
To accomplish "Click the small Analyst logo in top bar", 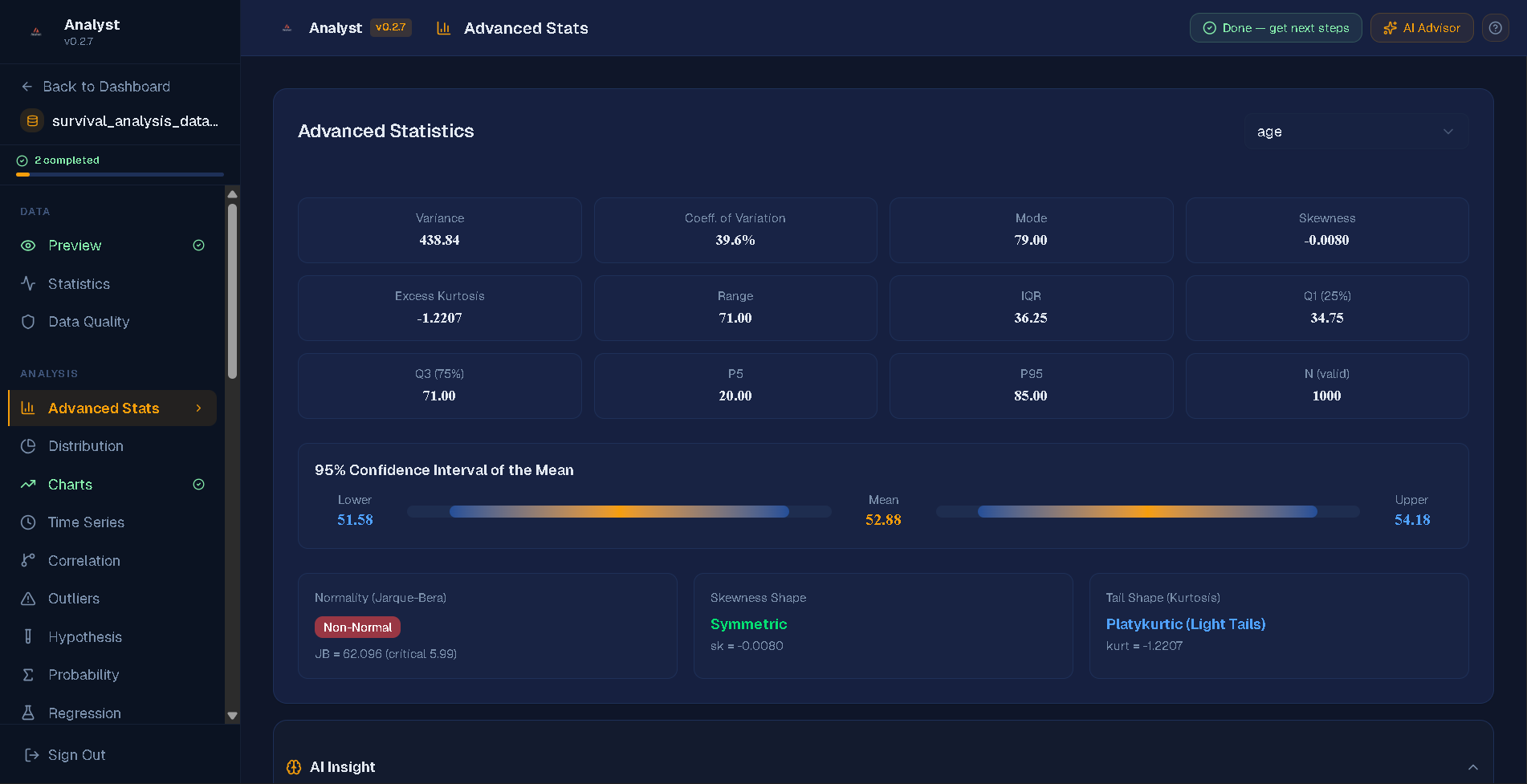I will [287, 28].
